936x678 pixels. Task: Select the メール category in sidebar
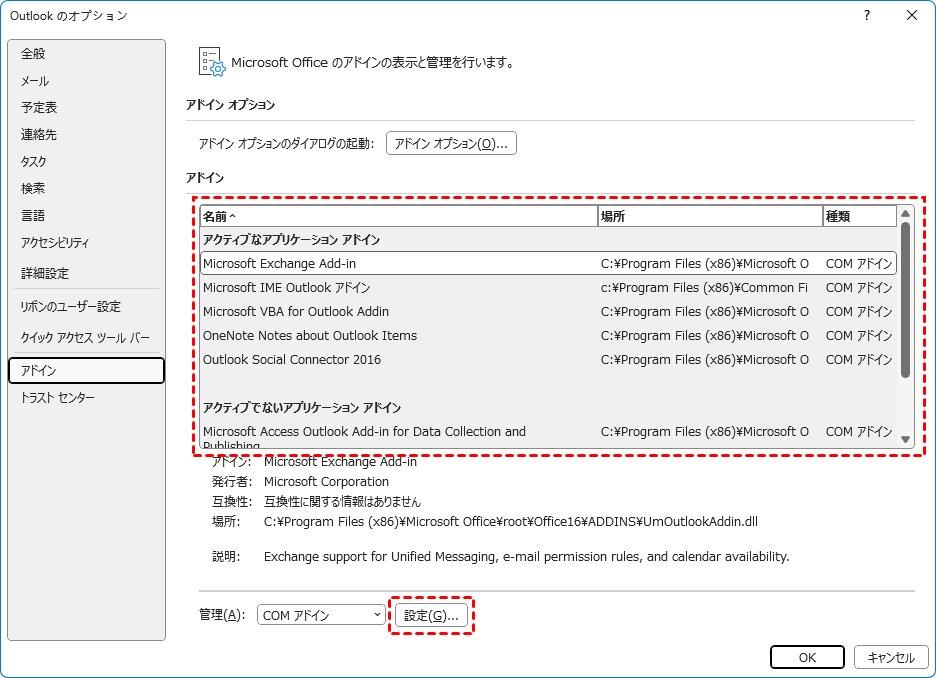click(87, 81)
